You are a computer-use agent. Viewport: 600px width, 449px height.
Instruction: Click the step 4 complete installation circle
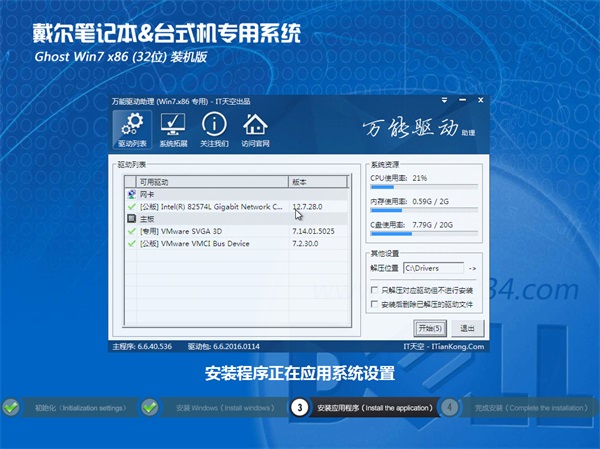pos(450,407)
